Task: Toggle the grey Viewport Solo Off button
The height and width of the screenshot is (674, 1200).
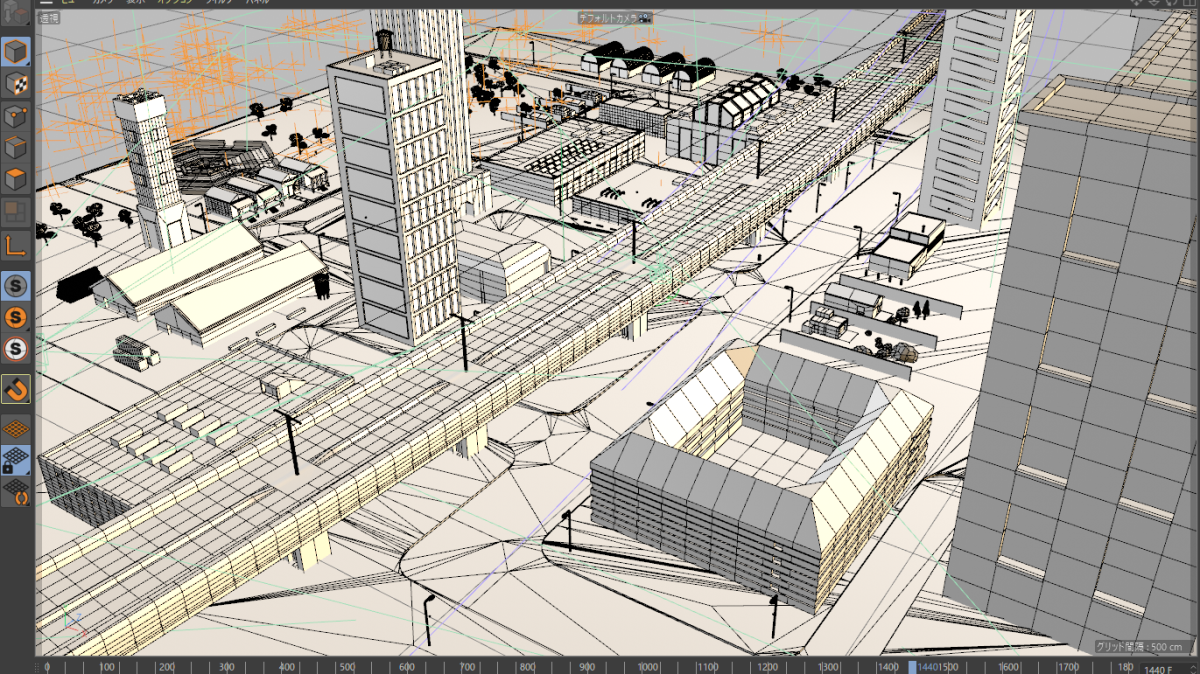Action: click(16, 287)
